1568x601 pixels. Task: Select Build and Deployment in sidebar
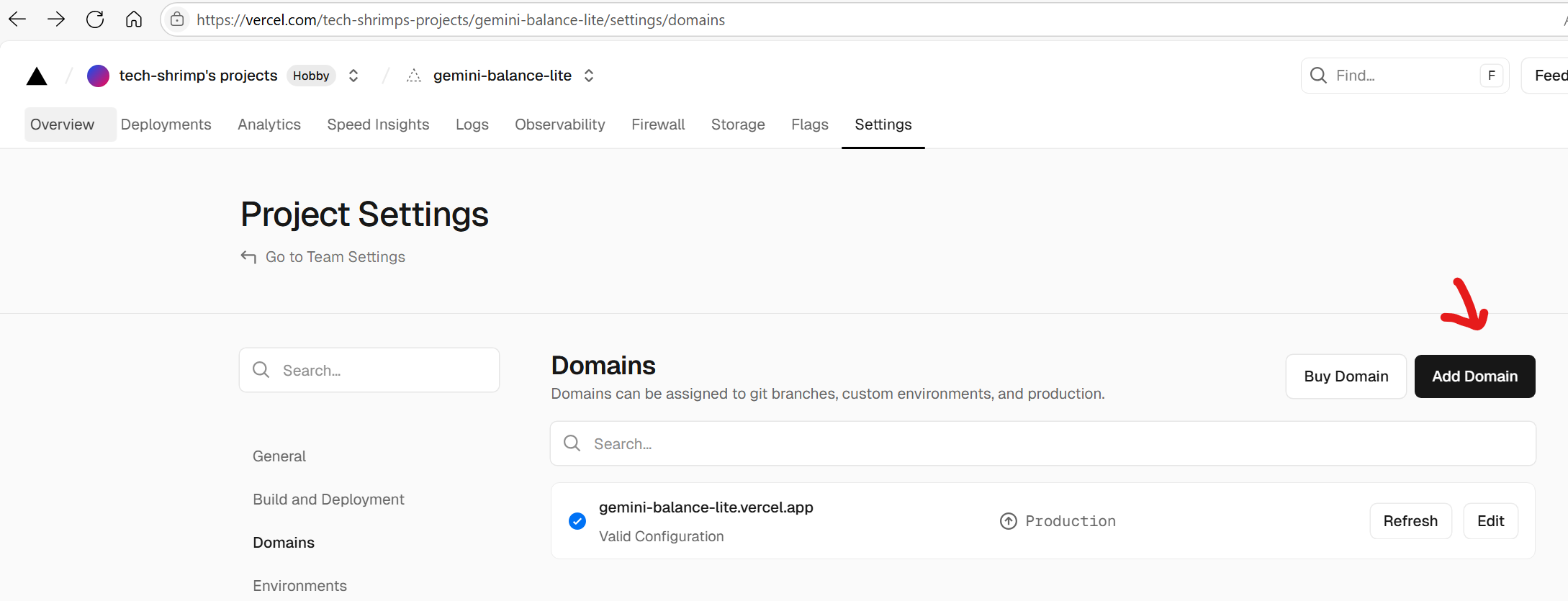(328, 500)
